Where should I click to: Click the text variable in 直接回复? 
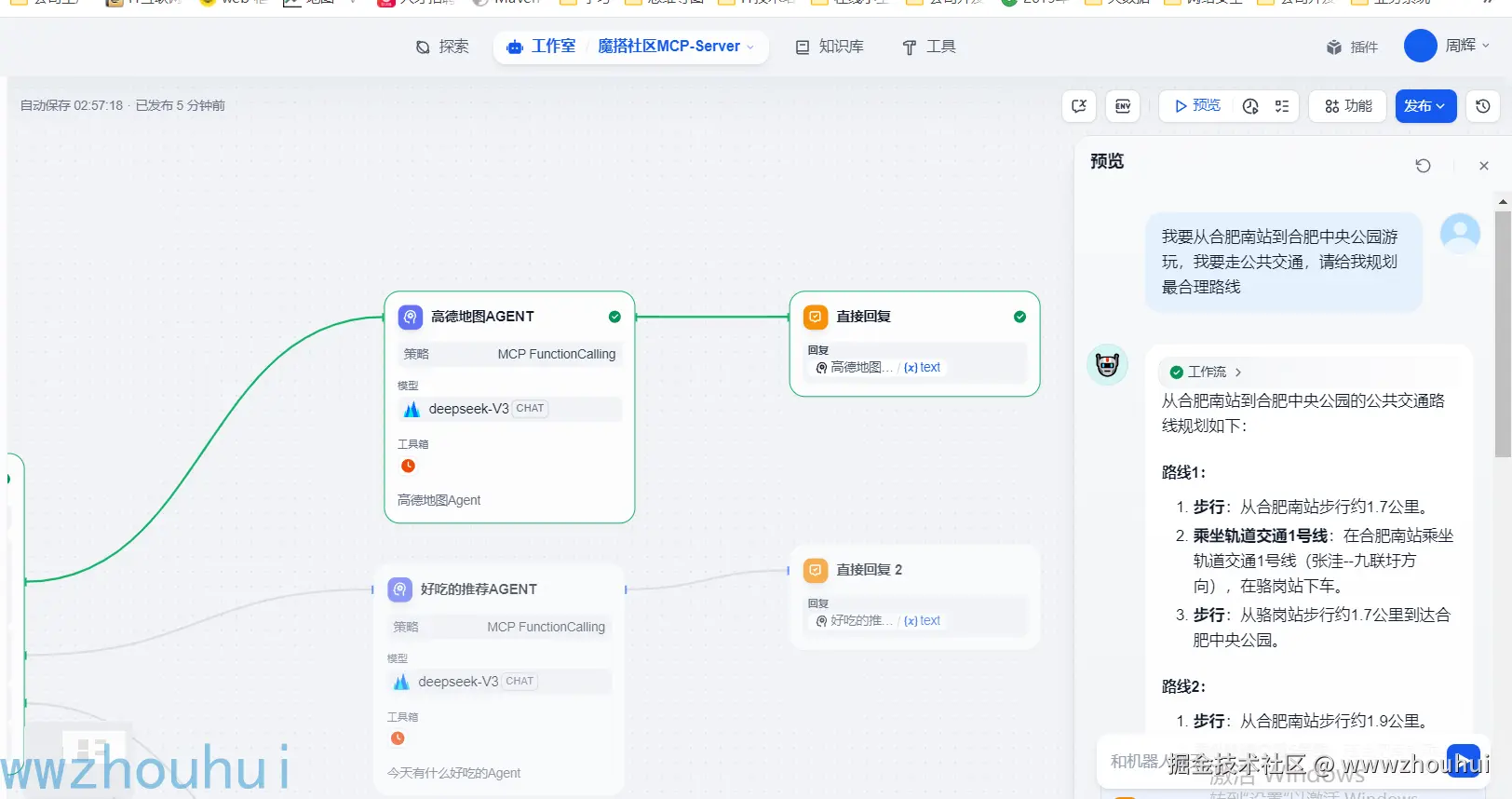pos(923,368)
